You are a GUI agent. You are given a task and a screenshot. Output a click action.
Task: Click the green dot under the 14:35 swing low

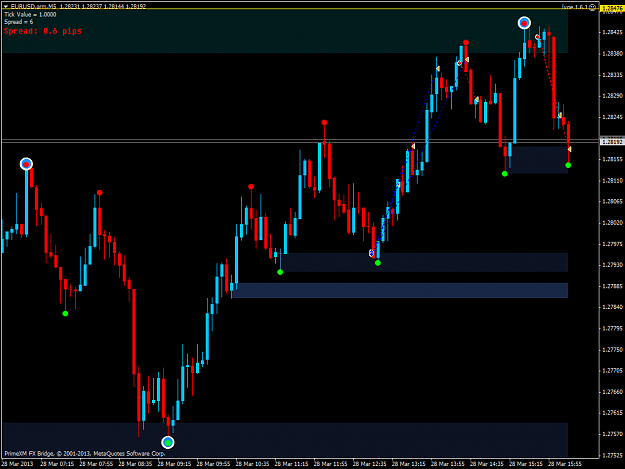tap(505, 174)
